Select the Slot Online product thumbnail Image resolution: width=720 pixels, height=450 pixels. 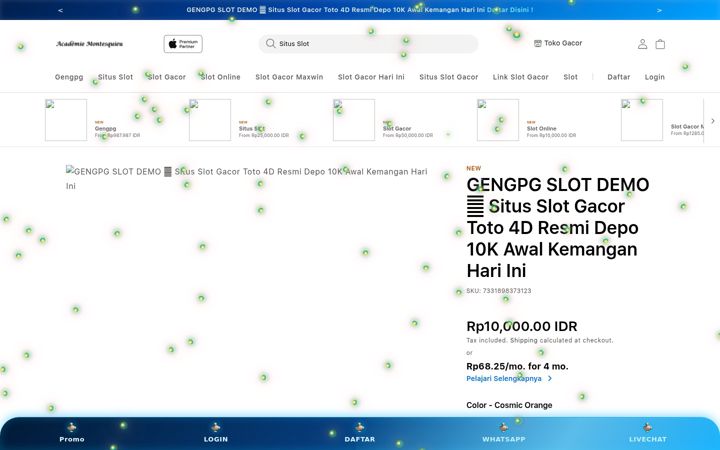[498, 120]
